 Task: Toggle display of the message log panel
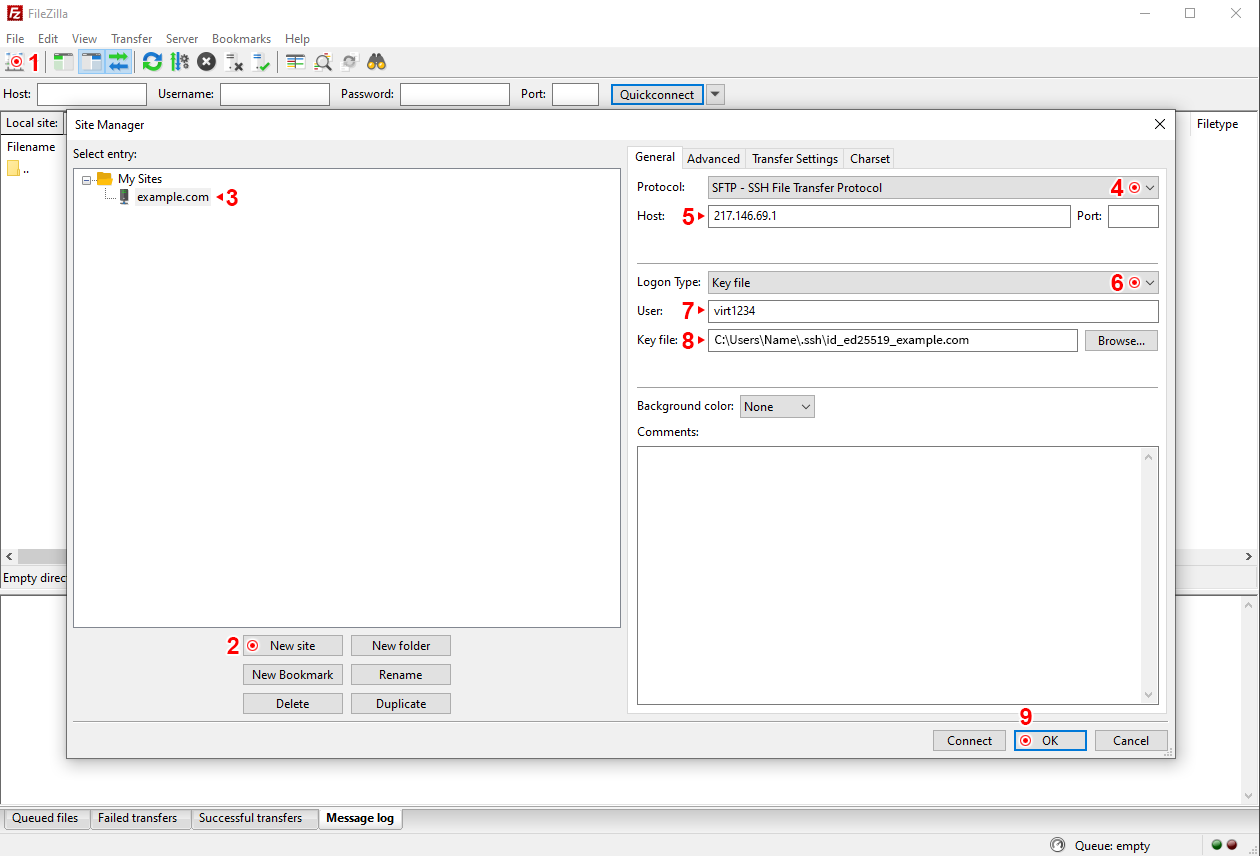(x=62, y=61)
